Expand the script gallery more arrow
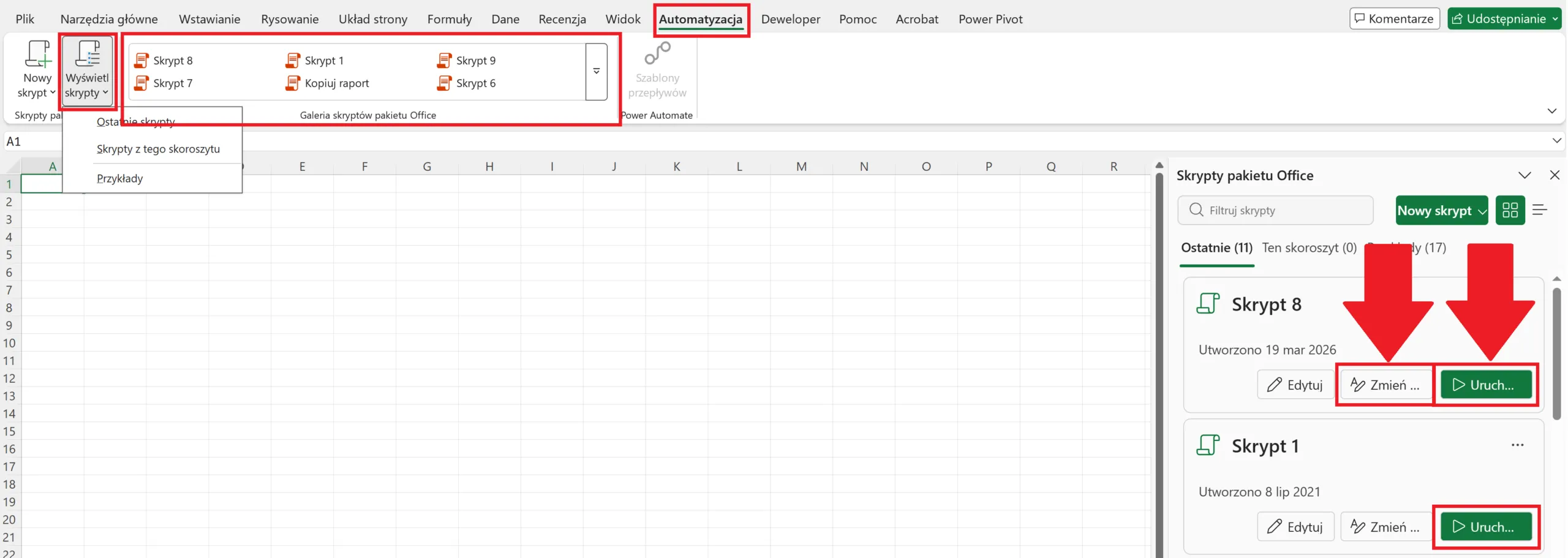This screenshot has width=1568, height=558. 596,71
